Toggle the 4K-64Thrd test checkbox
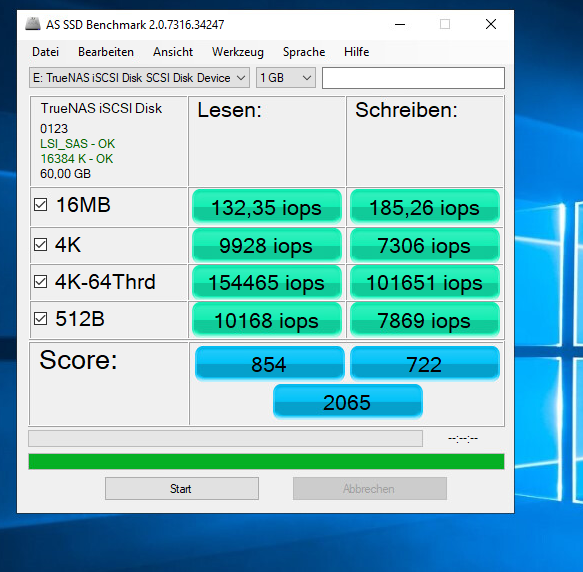Image resolution: width=583 pixels, height=572 pixels. pyautogui.click(x=41, y=282)
